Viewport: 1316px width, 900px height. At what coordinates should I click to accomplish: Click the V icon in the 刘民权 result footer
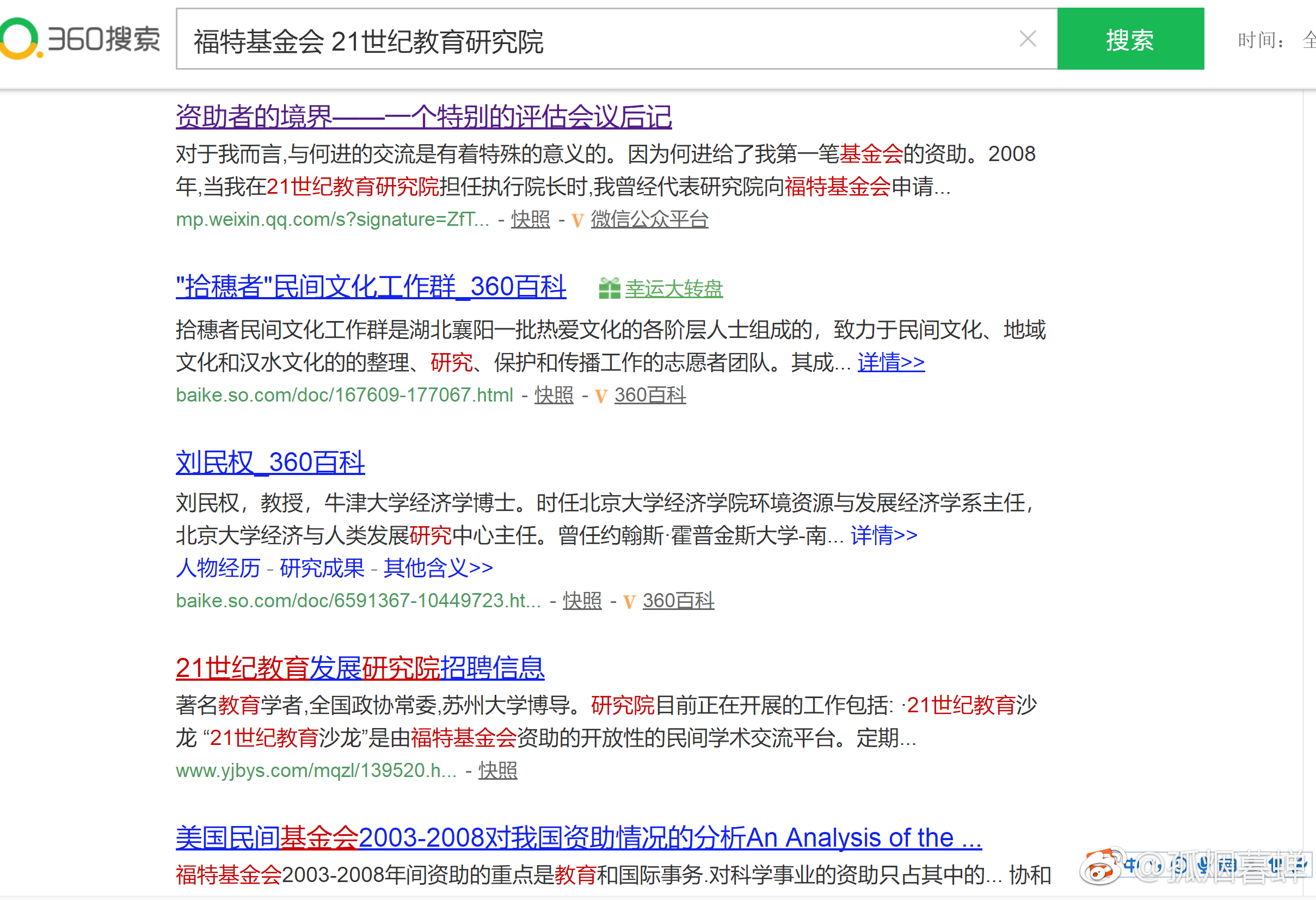click(629, 602)
